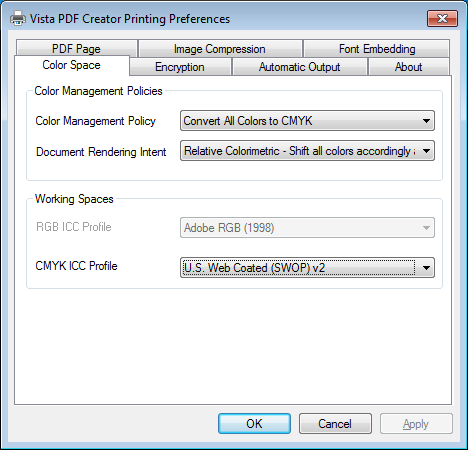This screenshot has height=450, width=468.
Task: View the About tab
Action: [409, 67]
